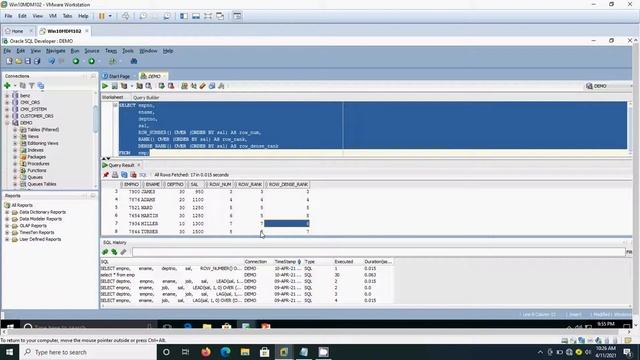
Task: Click the Executed column header in SQL History
Action: point(344,262)
